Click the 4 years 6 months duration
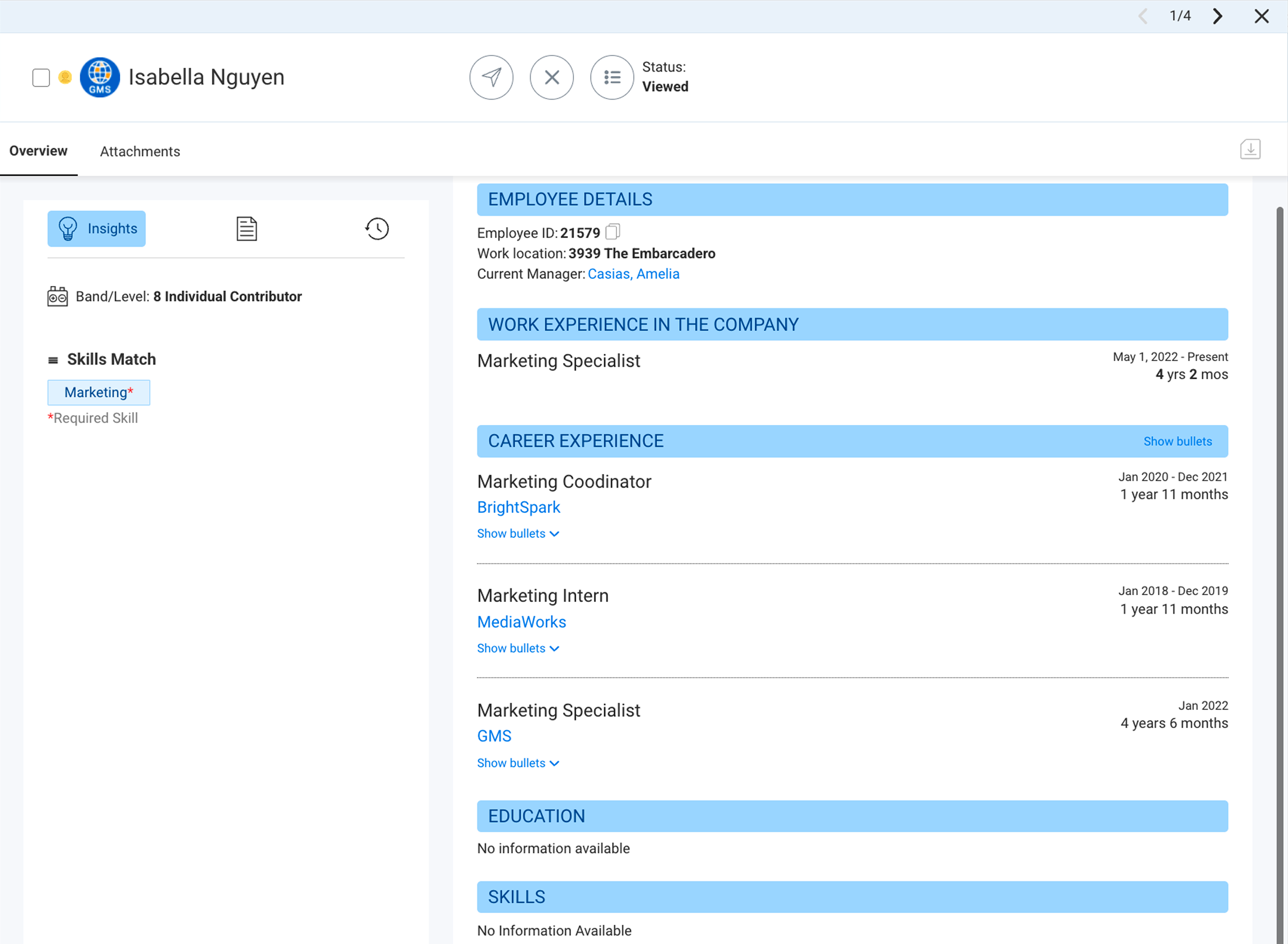The image size is (1288, 944). pyautogui.click(x=1174, y=723)
